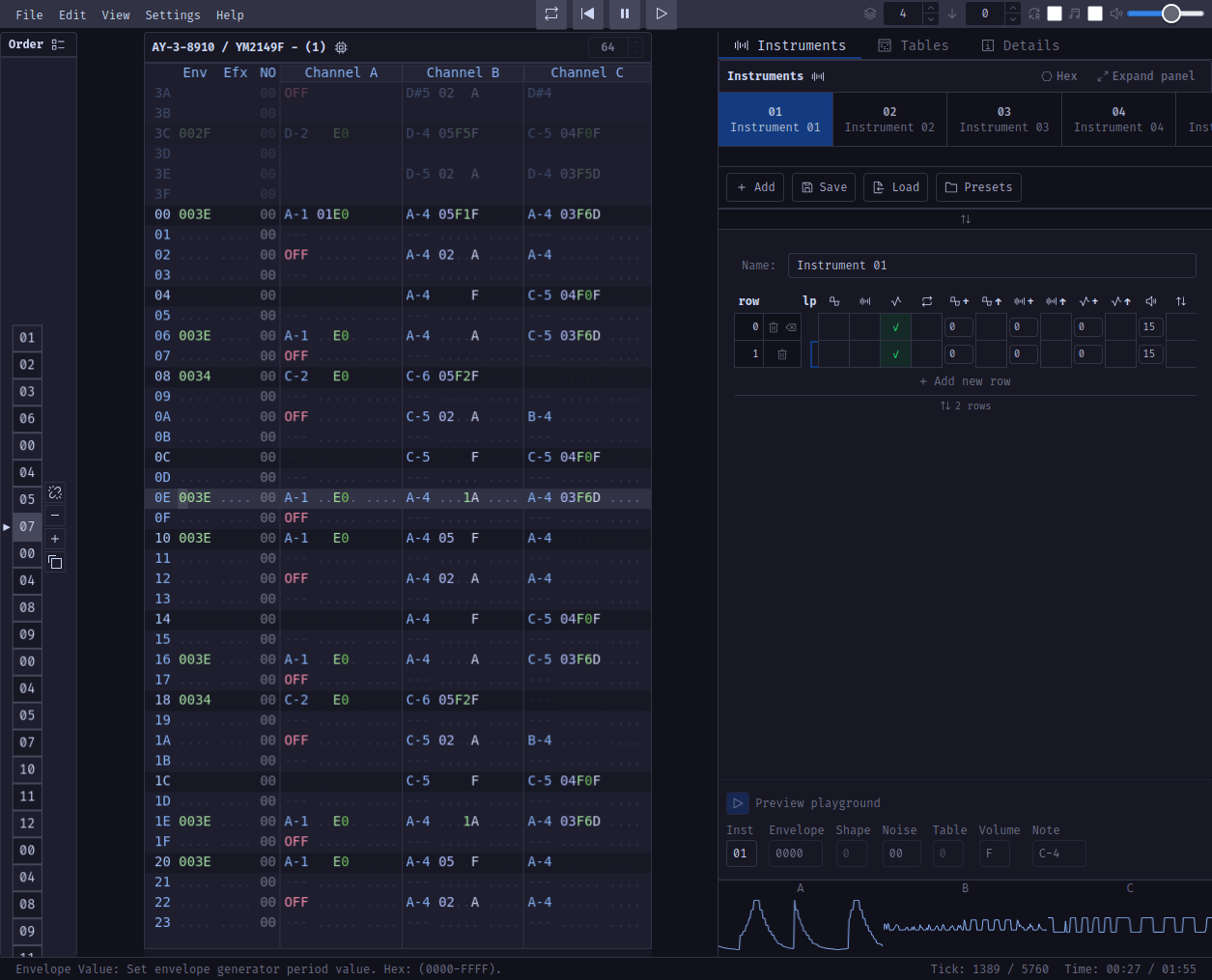Click the plus icon in the Order panel

(55, 539)
